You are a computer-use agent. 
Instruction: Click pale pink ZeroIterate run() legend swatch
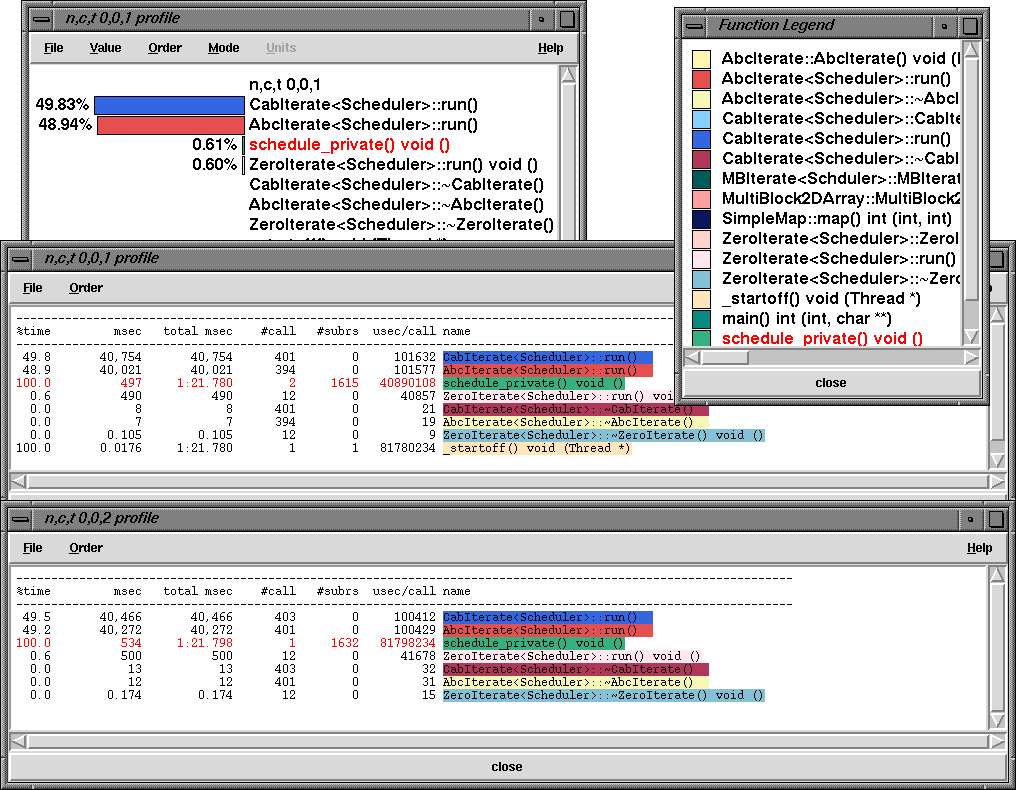[x=701, y=259]
